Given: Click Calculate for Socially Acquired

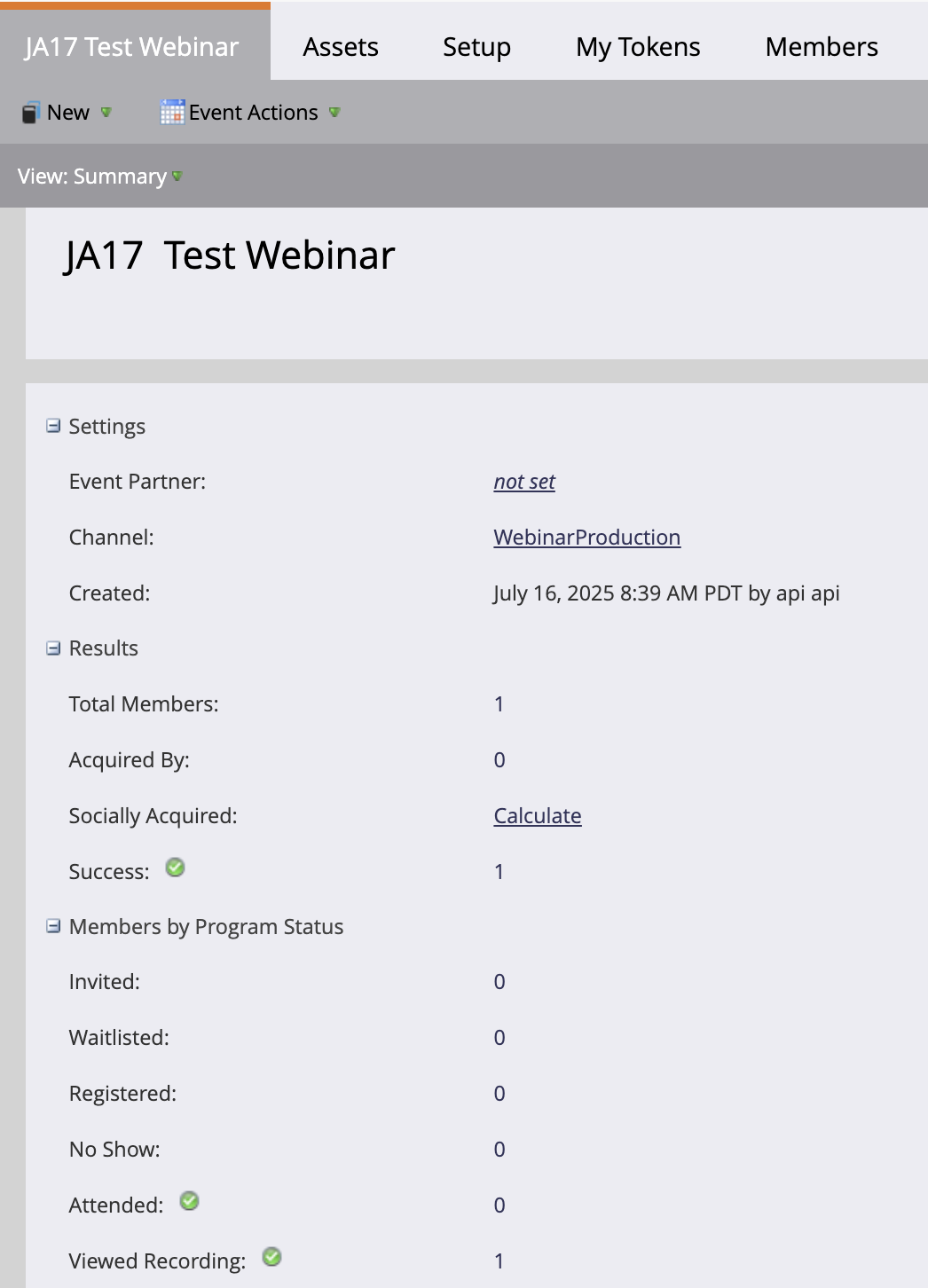Looking at the screenshot, I should [538, 816].
